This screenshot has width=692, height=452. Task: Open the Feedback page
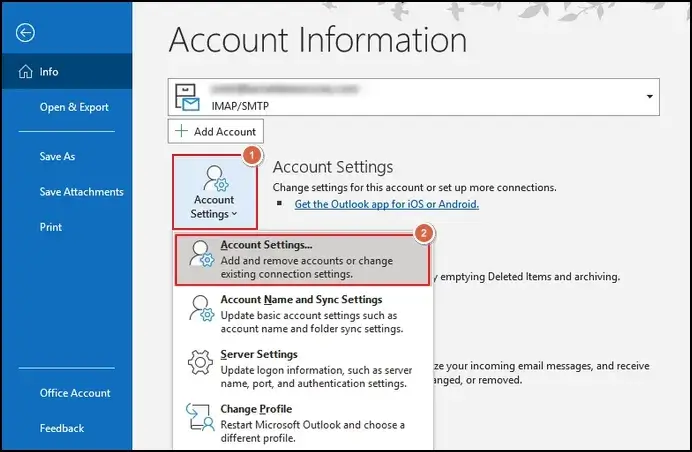click(x=62, y=428)
